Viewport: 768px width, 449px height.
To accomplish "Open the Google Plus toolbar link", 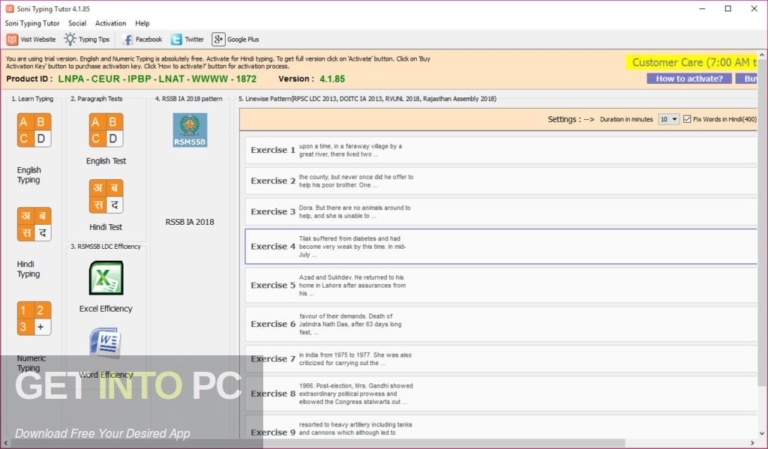I will click(x=236, y=39).
